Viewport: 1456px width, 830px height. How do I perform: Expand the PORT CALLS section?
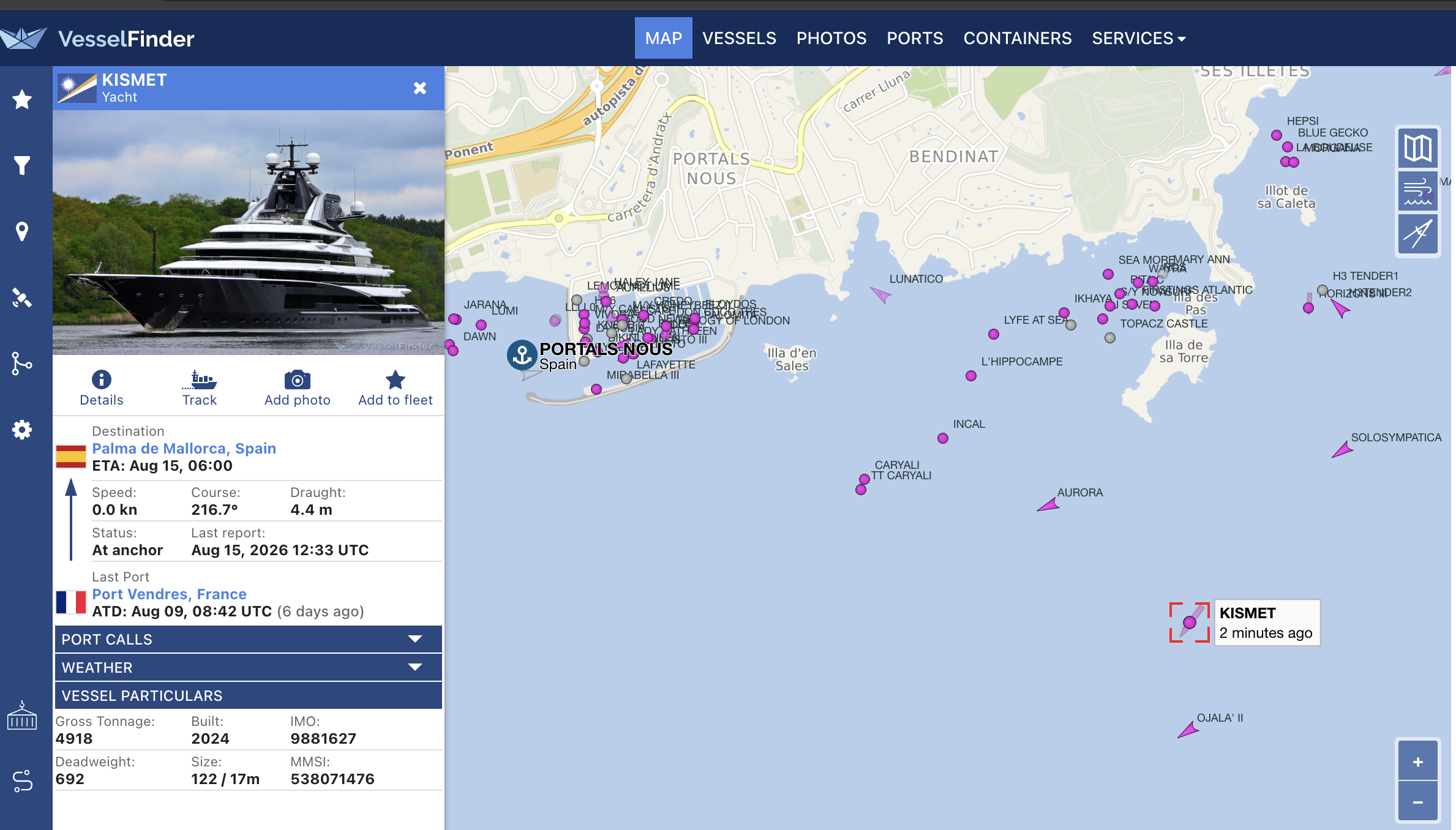[249, 639]
